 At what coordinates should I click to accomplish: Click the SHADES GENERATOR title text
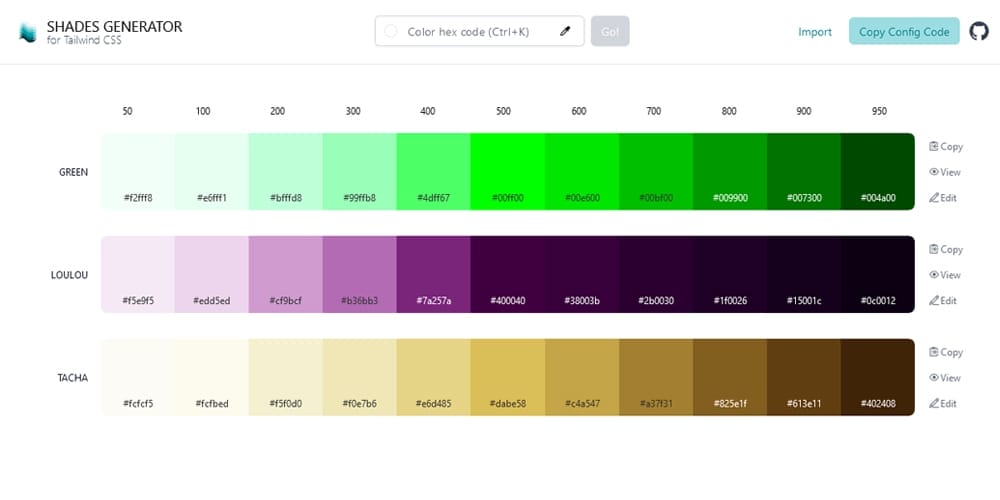coord(114,27)
